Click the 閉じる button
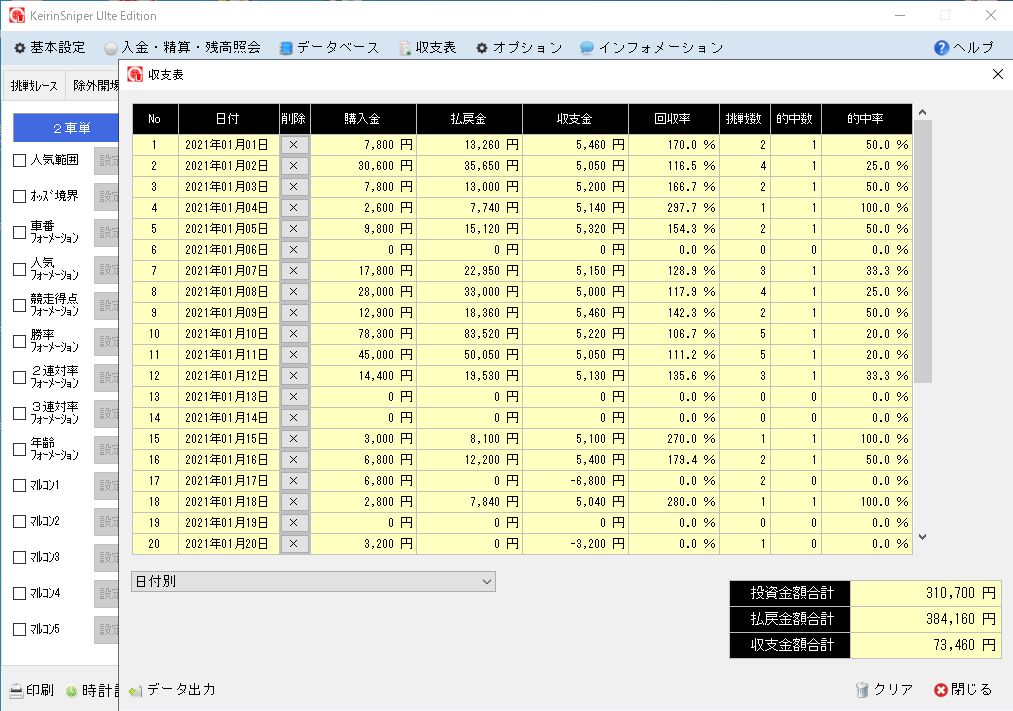Viewport: 1013px width, 711px height. [963, 690]
